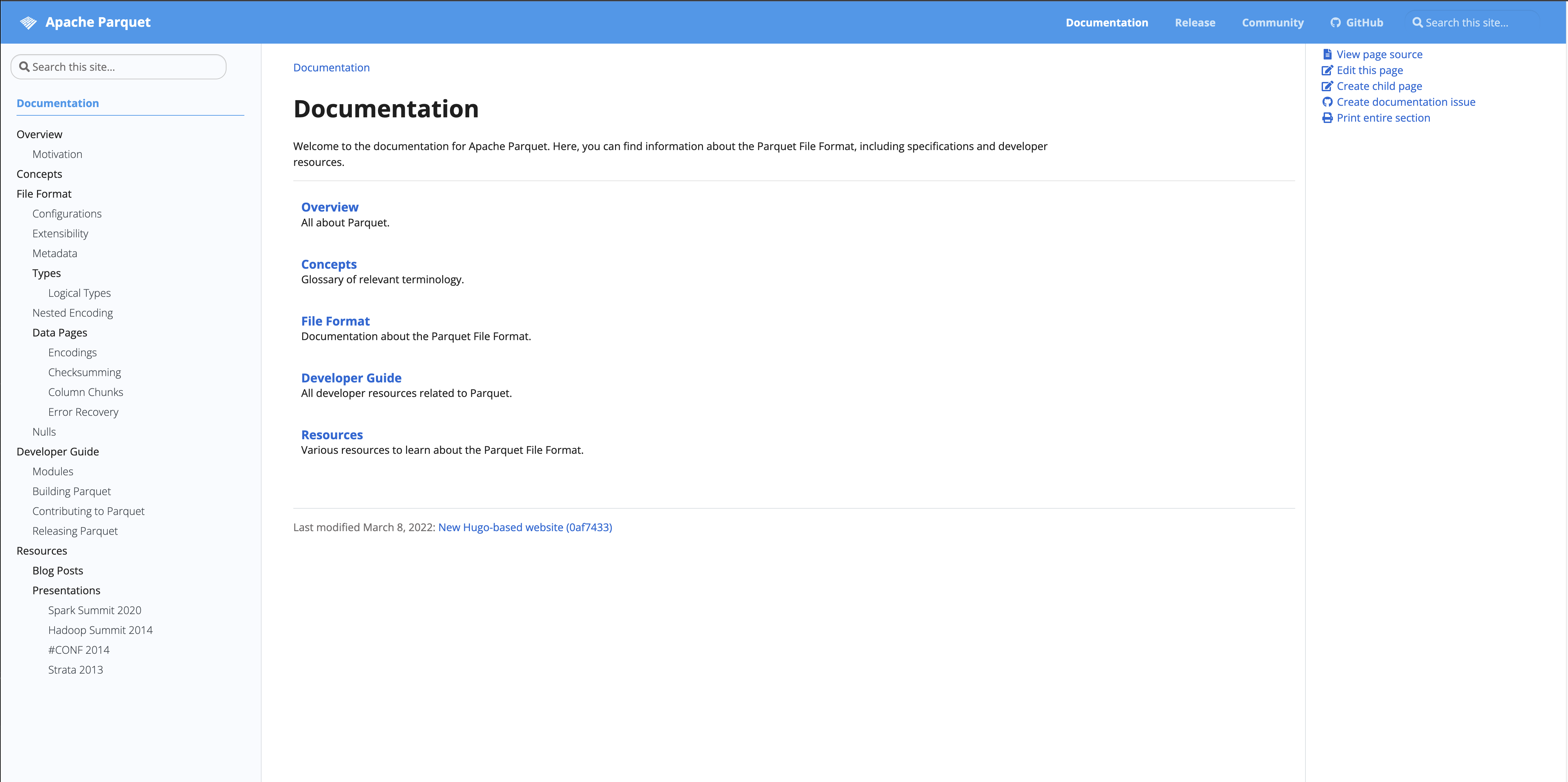Viewport: 1568px width, 782px height.
Task: Go to Spark Summit 2020 sidebar entry
Action: (94, 610)
